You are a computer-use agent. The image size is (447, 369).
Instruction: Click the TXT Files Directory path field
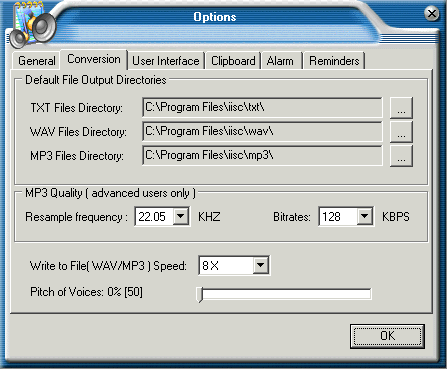tap(262, 107)
